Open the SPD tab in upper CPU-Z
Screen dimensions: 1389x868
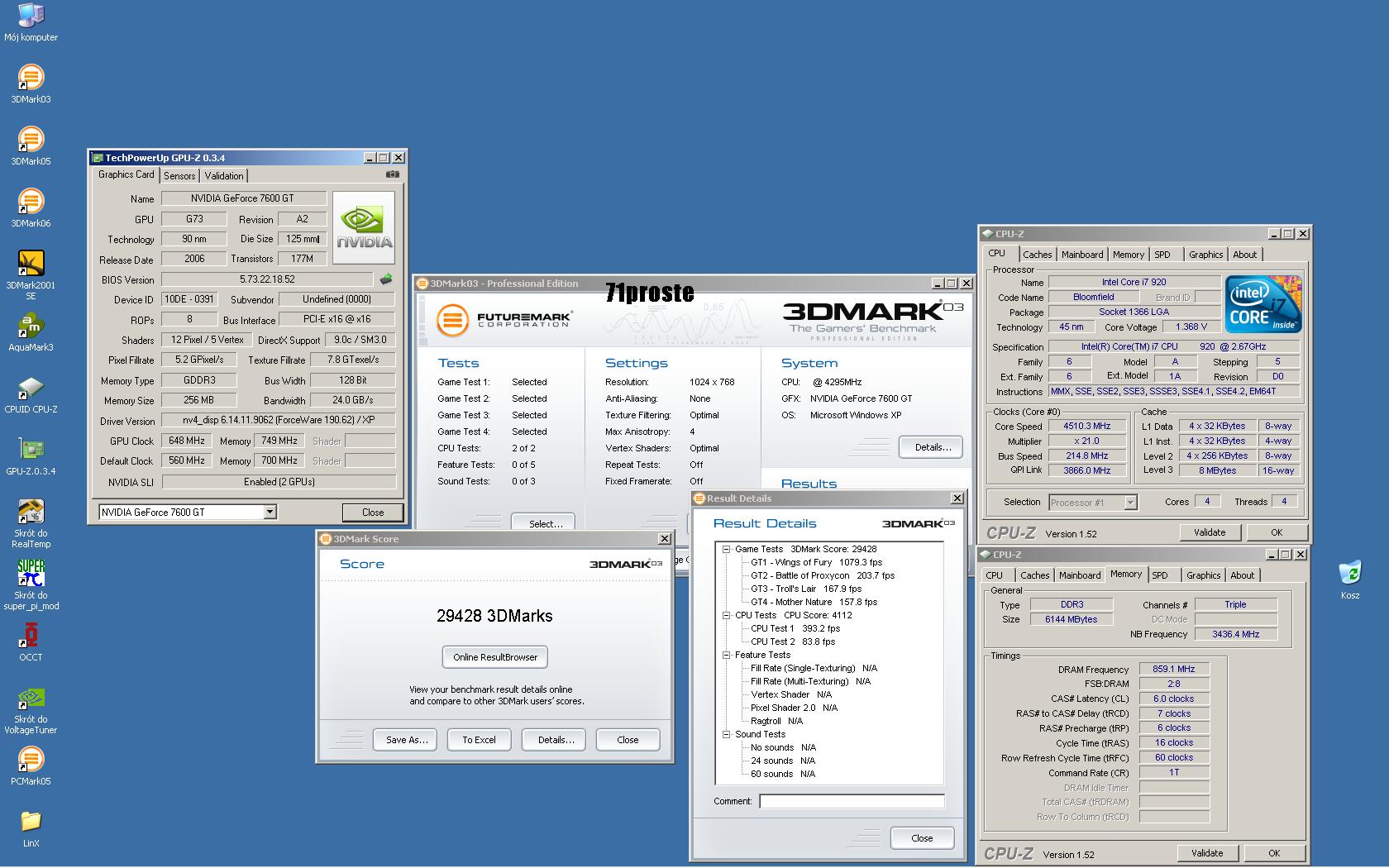coord(1162,255)
